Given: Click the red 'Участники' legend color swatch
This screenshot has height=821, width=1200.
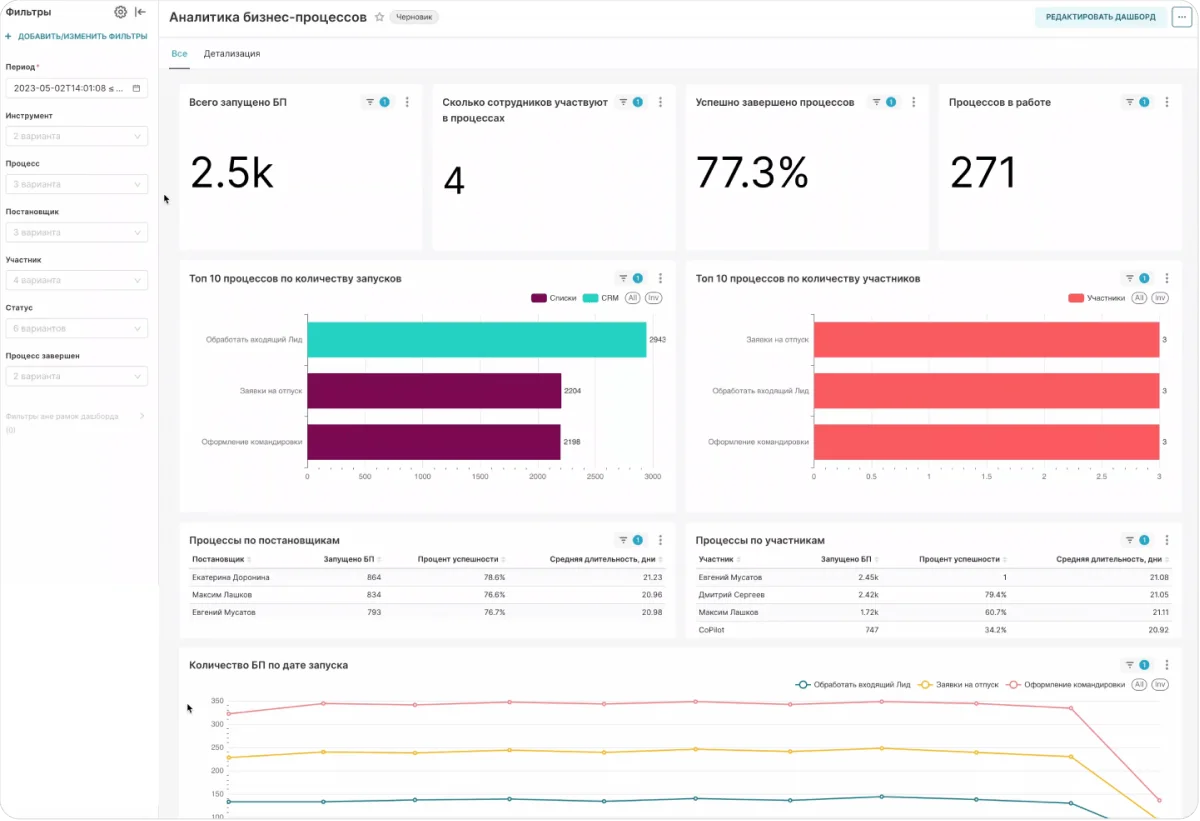Looking at the screenshot, I should [x=1076, y=298].
